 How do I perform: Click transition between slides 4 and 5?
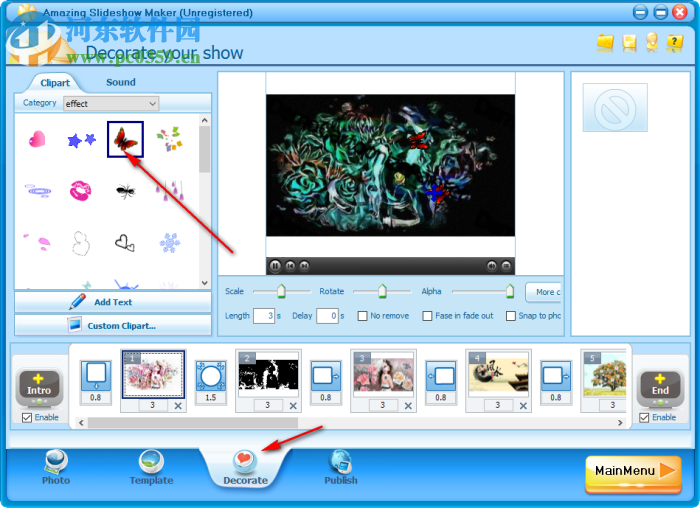(x=556, y=376)
